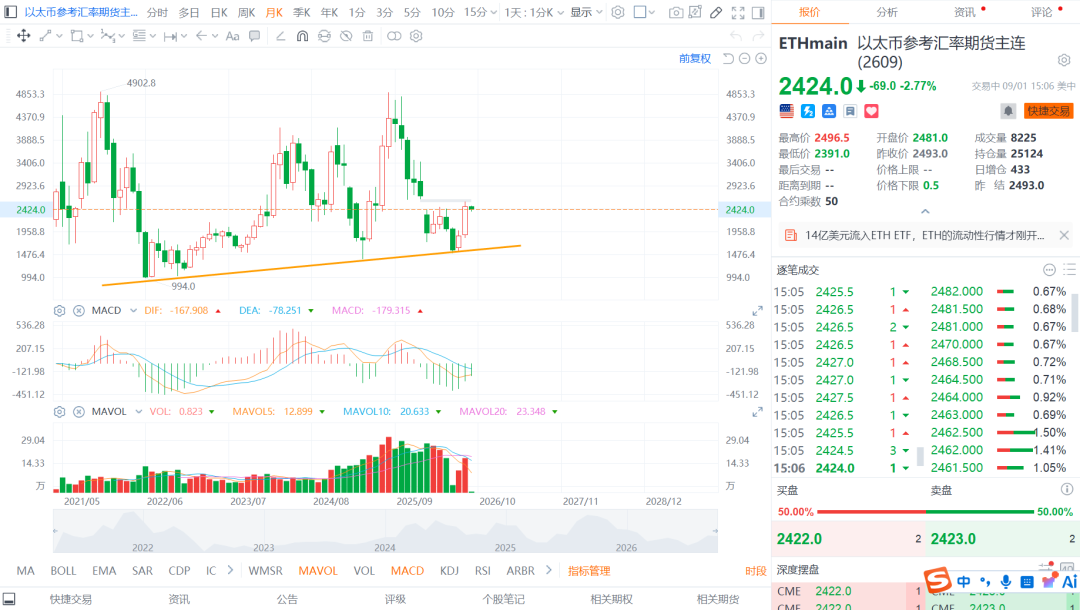
Task: Delete drawings with the trash icon
Action: [x=368, y=36]
